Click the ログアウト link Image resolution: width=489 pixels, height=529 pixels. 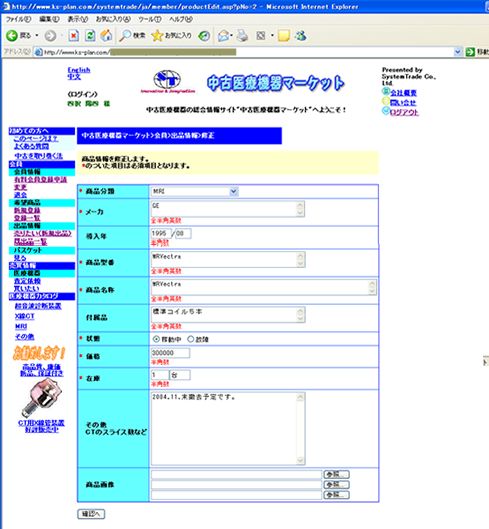click(x=404, y=112)
